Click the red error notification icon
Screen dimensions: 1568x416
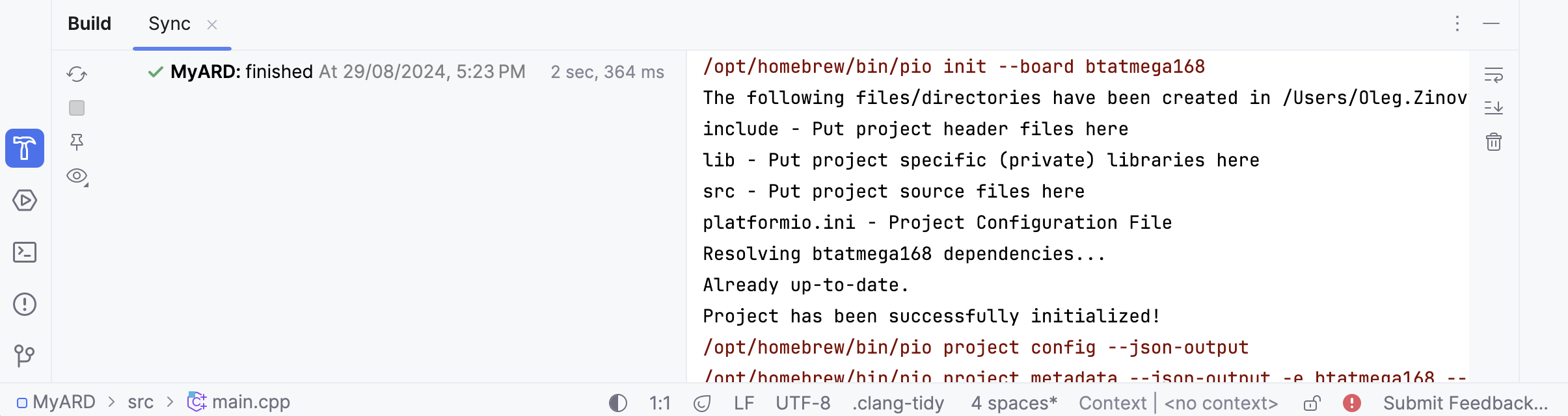[1352, 403]
